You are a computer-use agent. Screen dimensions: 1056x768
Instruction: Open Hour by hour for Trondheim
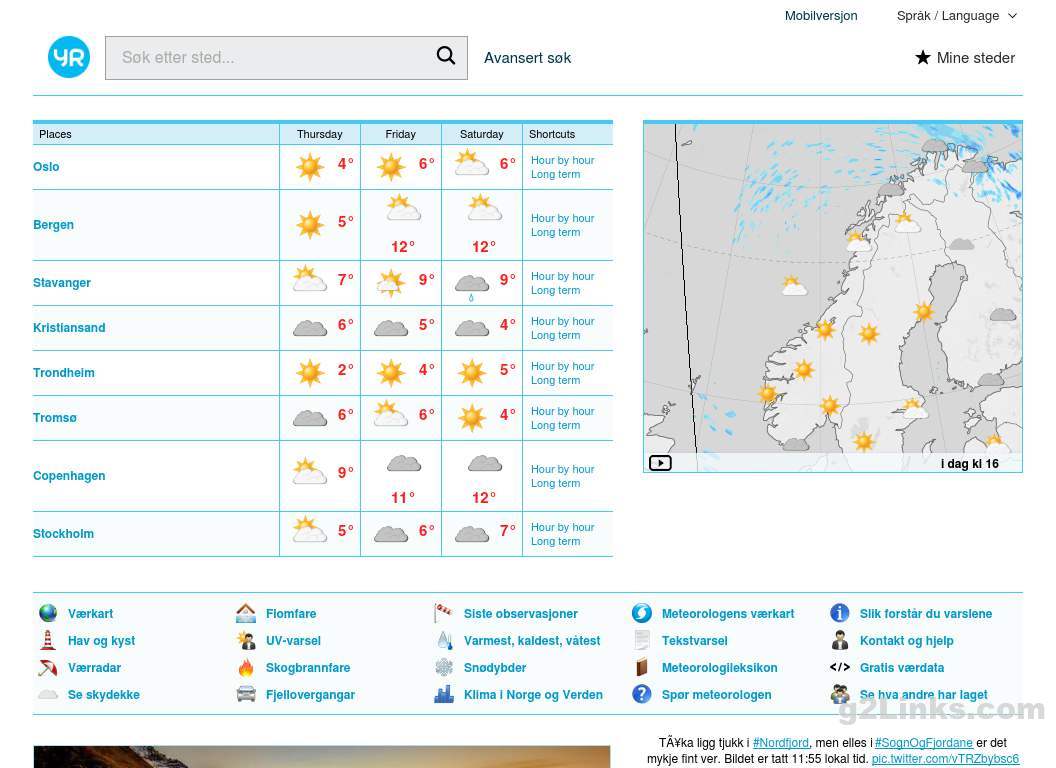tap(562, 366)
